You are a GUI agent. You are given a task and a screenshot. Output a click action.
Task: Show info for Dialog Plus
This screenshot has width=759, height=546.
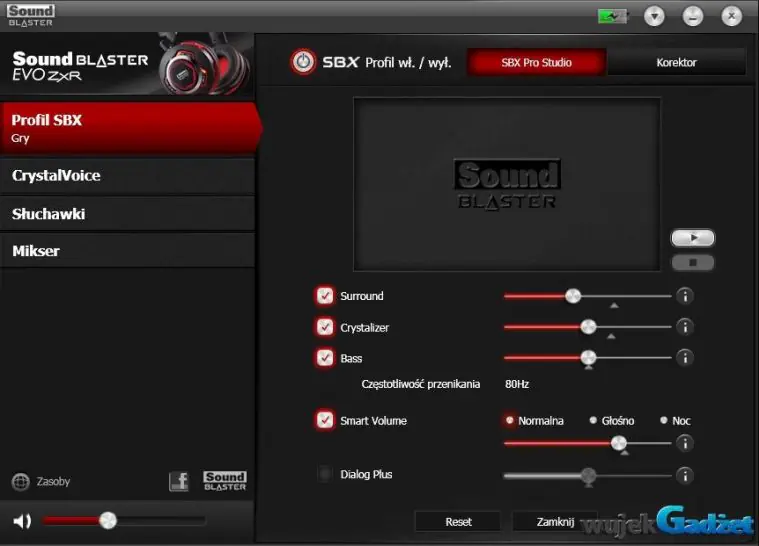pyautogui.click(x=685, y=476)
